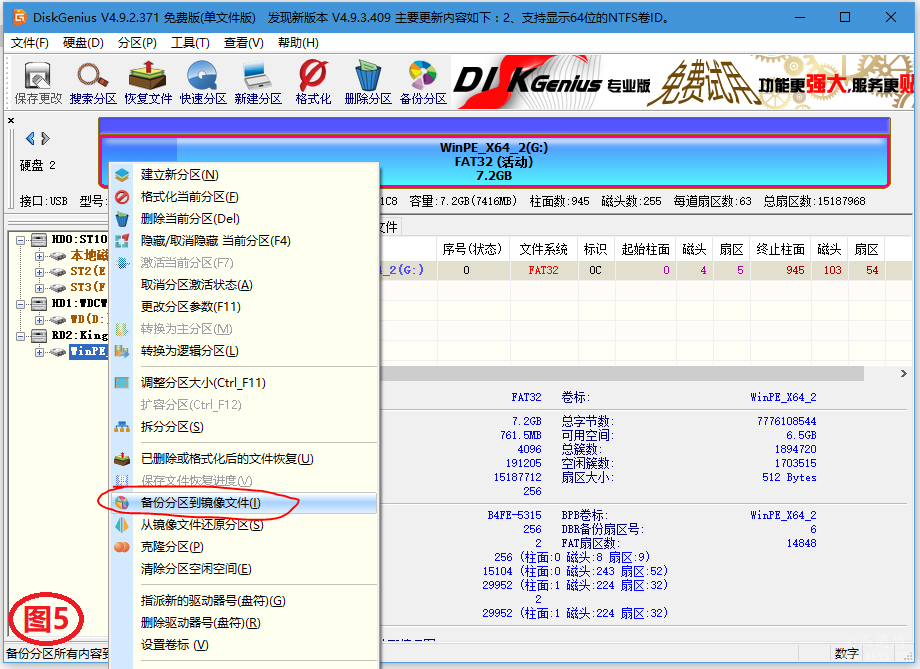
Task: Click the WinPE_X64_2(G:) partition bar
Action: pyautogui.click(x=495, y=161)
